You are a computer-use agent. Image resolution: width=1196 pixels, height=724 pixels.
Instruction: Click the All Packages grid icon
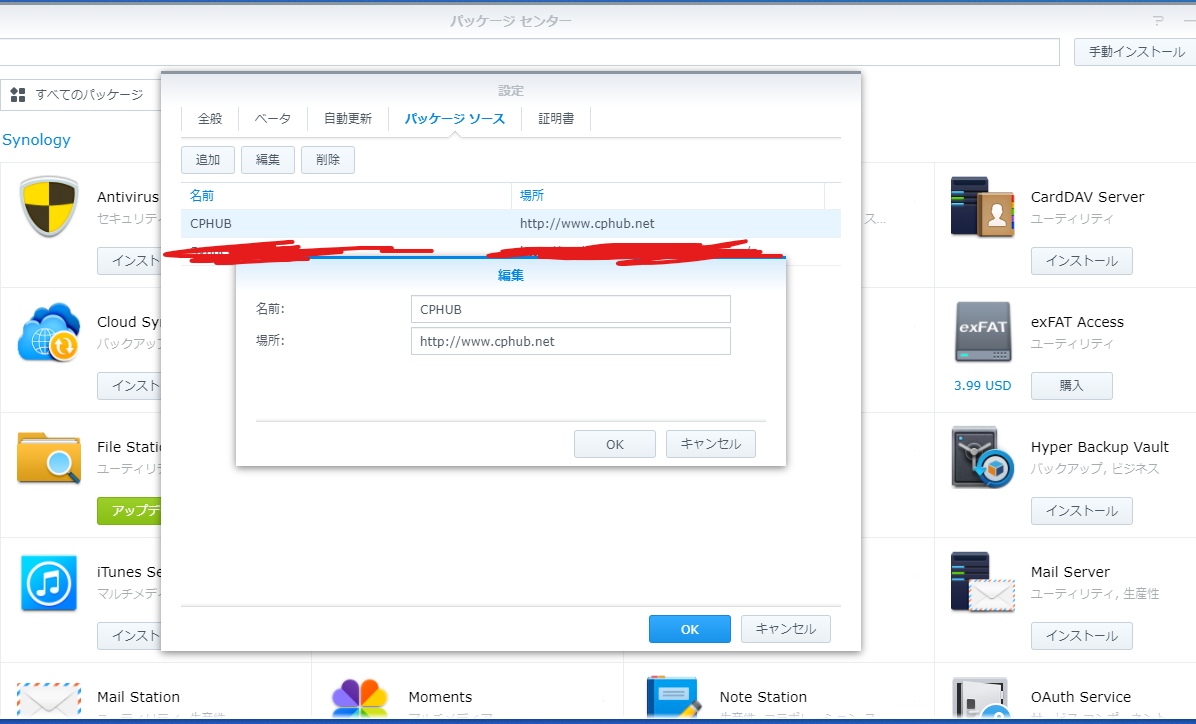click(18, 95)
